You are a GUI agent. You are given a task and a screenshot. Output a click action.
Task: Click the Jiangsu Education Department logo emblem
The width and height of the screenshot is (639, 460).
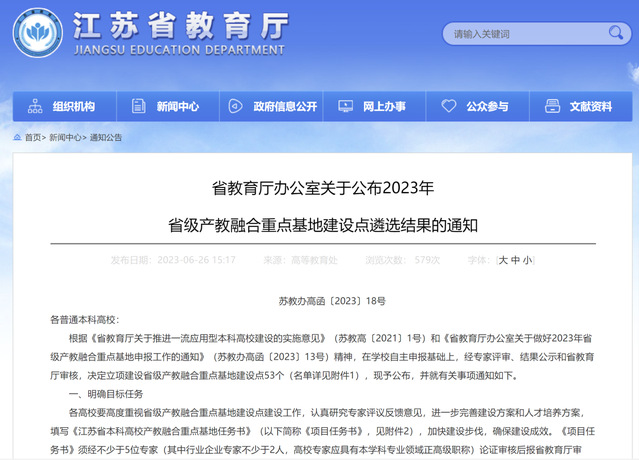point(36,36)
